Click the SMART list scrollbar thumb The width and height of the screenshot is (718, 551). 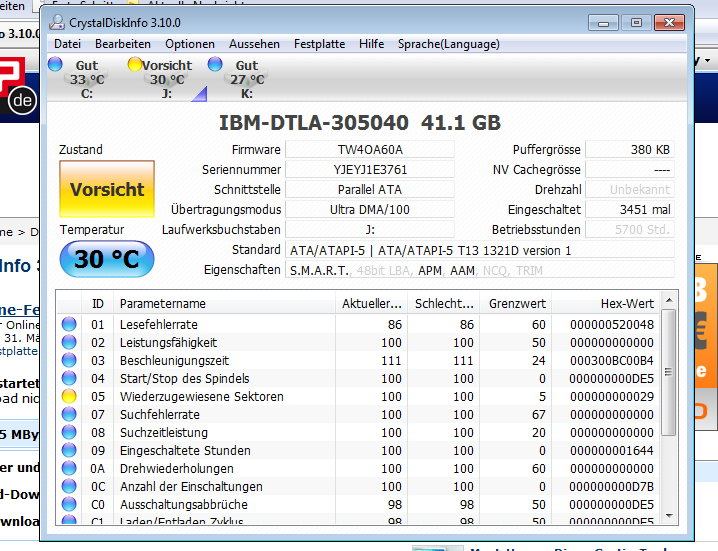(x=669, y=372)
